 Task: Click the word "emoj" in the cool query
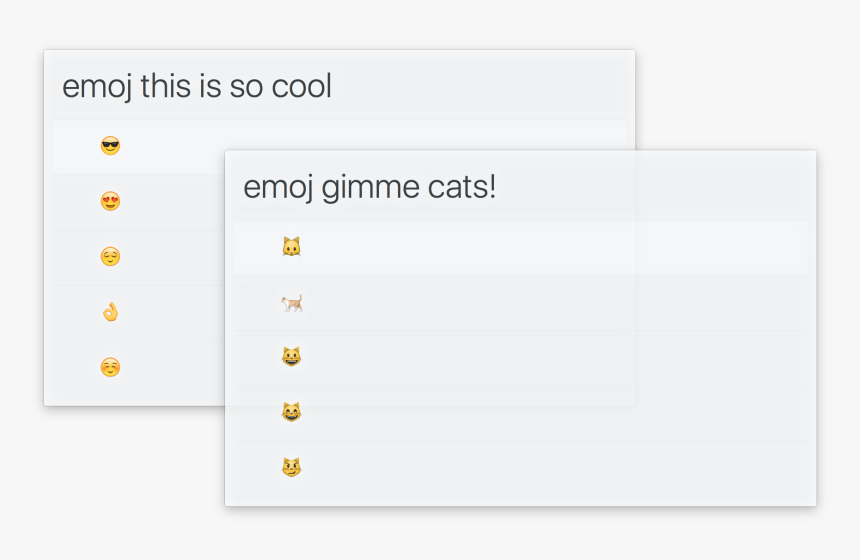coord(96,88)
